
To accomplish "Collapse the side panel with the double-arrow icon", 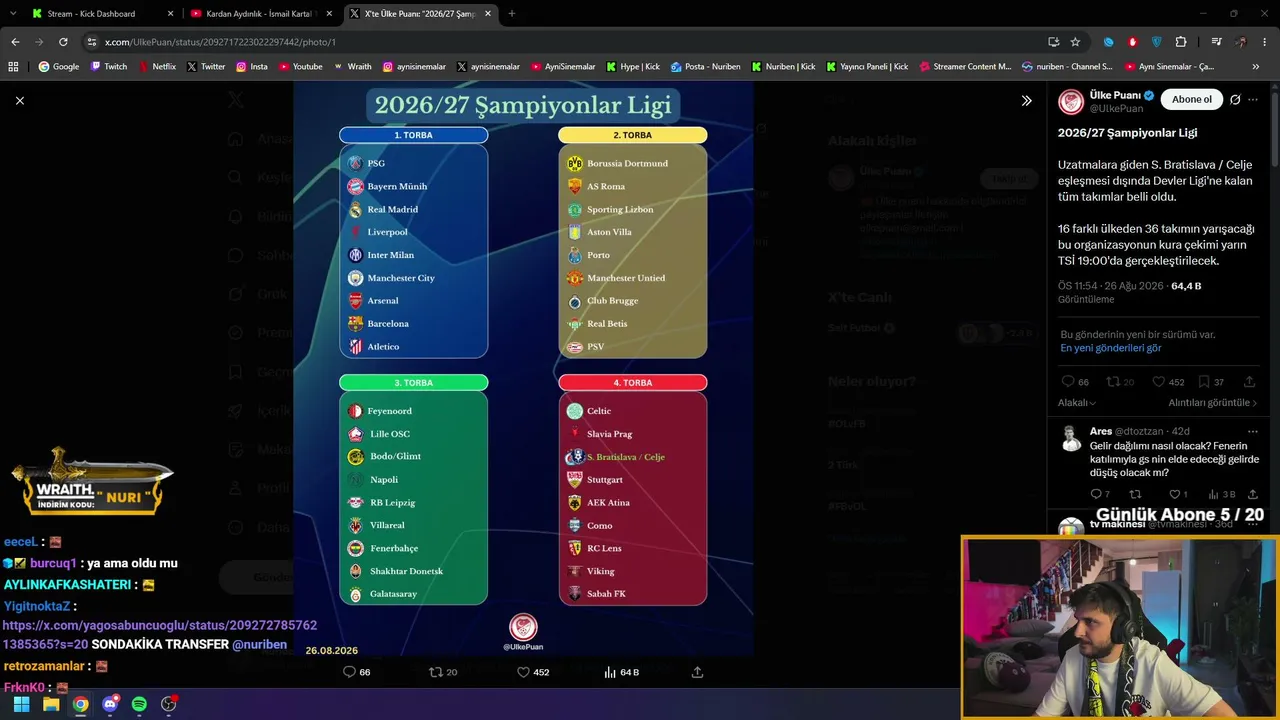I will [1026, 100].
